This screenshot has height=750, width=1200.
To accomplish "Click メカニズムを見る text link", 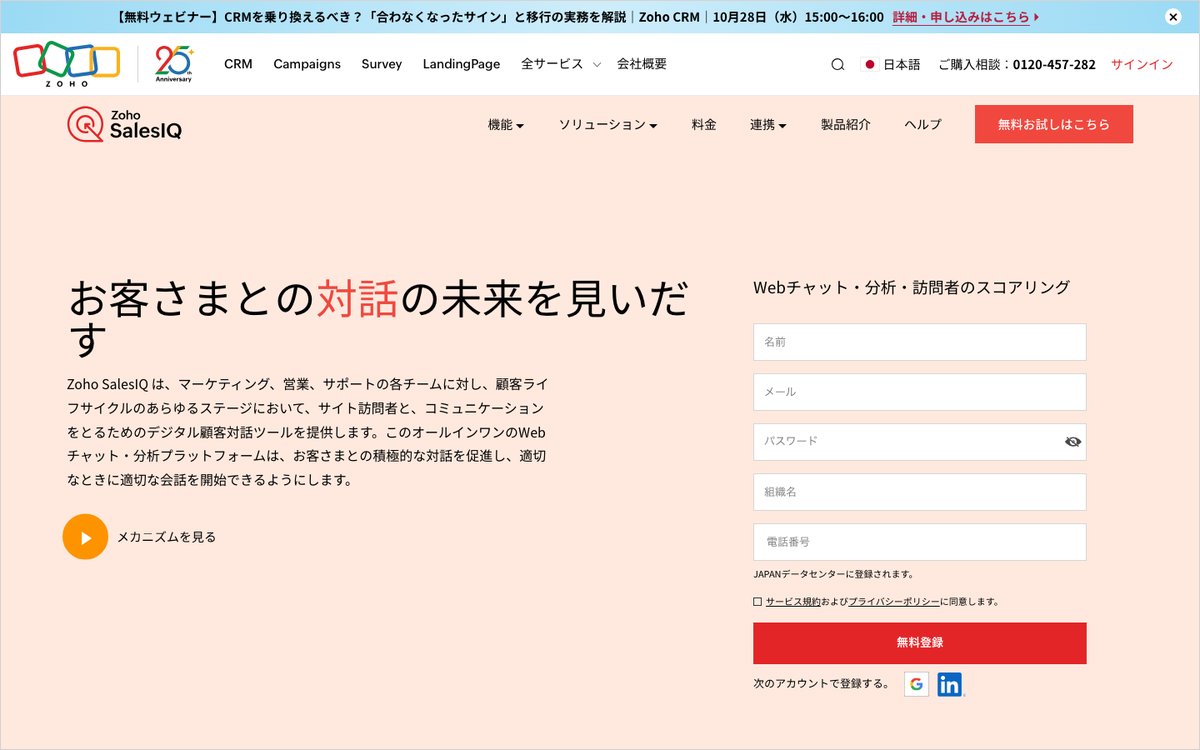I will click(x=166, y=537).
